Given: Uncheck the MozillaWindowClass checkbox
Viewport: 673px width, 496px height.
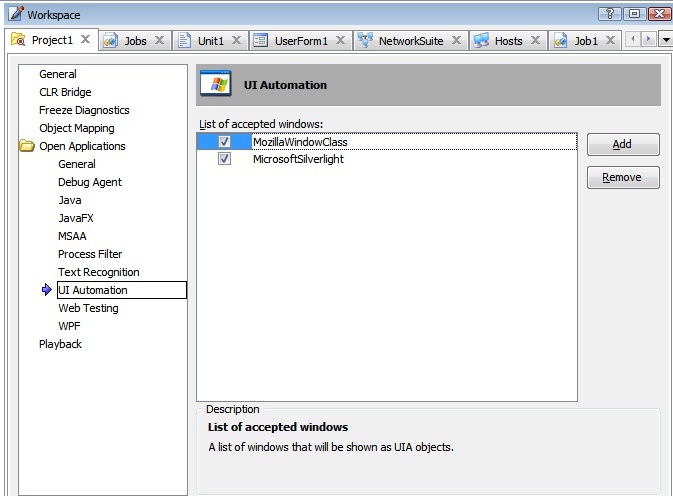Looking at the screenshot, I should click(225, 142).
